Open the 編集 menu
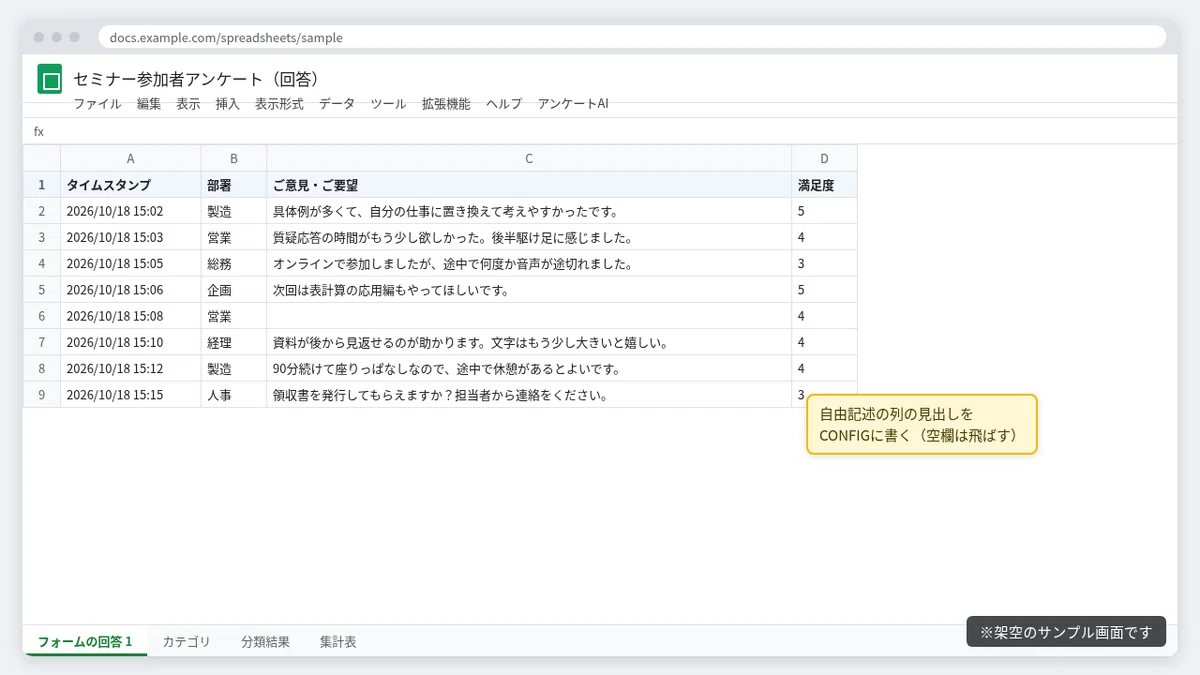 tap(149, 103)
